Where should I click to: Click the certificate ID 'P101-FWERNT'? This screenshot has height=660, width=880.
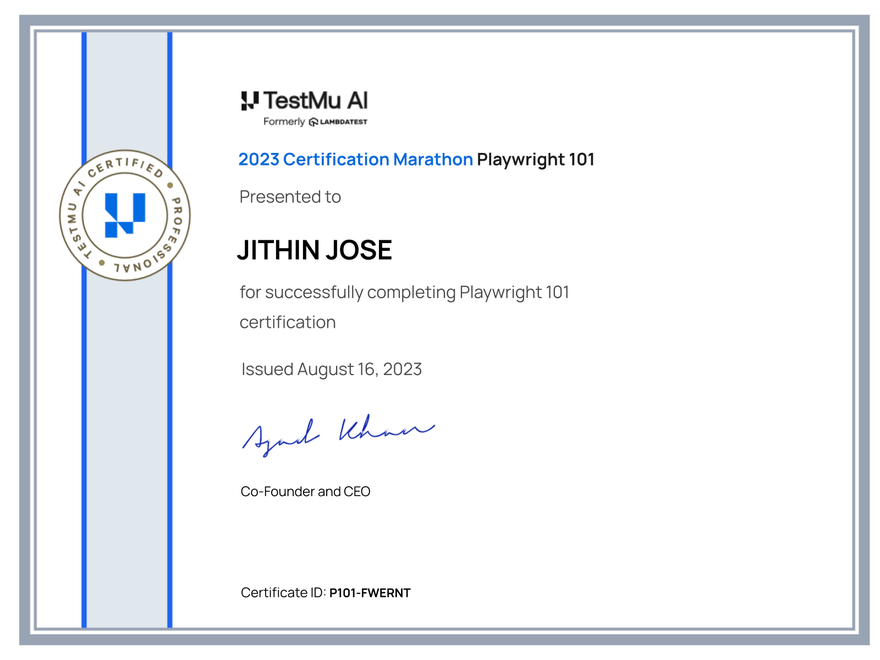[x=371, y=592]
